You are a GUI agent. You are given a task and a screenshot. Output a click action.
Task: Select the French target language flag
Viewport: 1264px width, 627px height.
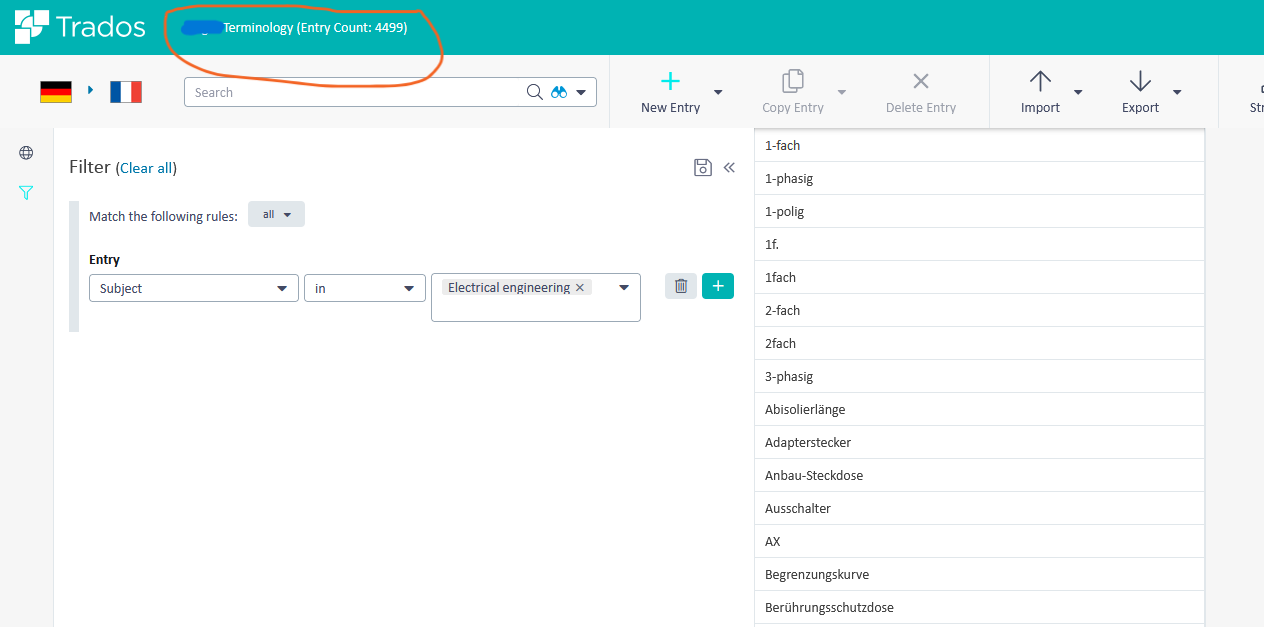(126, 92)
